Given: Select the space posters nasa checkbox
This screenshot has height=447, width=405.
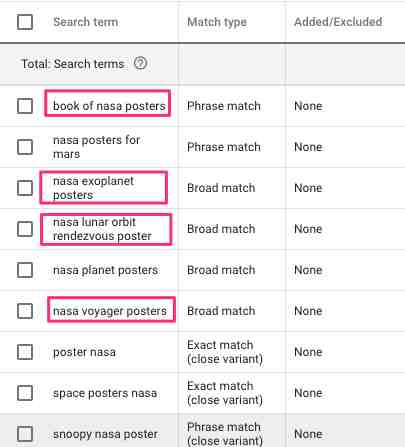Looking at the screenshot, I should 25,393.
